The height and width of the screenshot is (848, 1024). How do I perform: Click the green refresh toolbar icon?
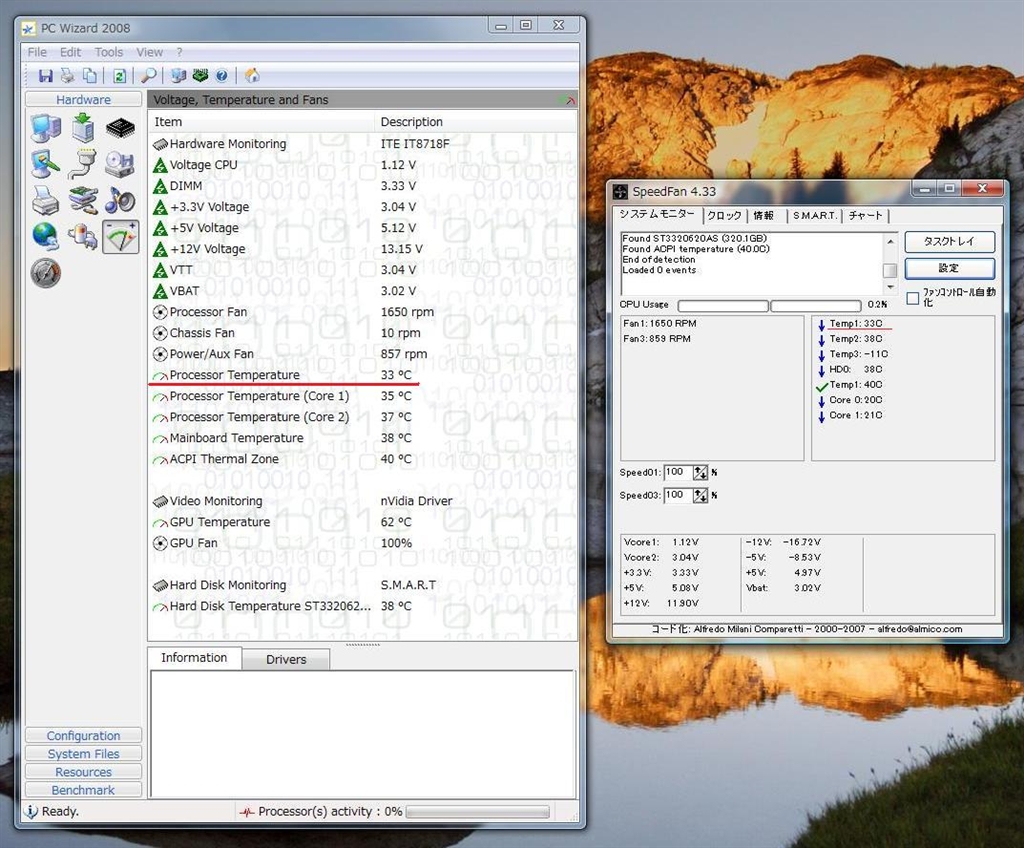[119, 76]
